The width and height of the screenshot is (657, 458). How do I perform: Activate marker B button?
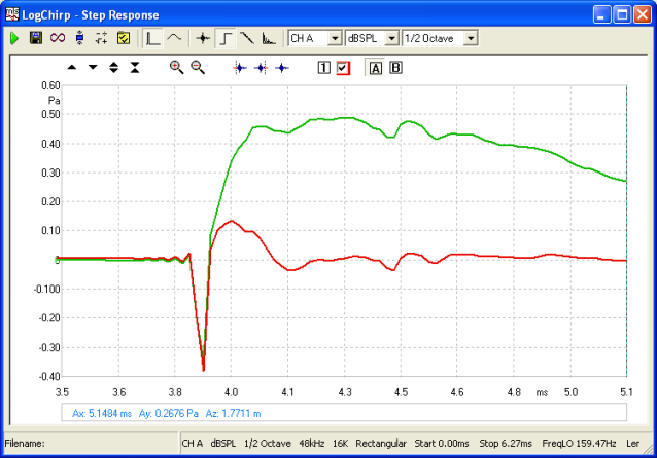(x=396, y=67)
